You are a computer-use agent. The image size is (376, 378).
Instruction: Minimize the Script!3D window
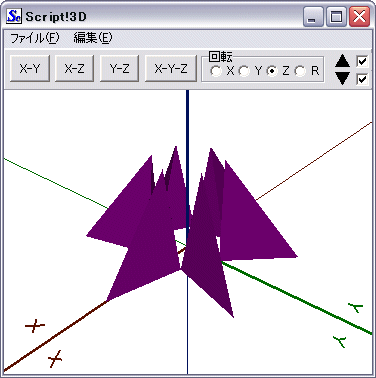(x=313, y=17)
